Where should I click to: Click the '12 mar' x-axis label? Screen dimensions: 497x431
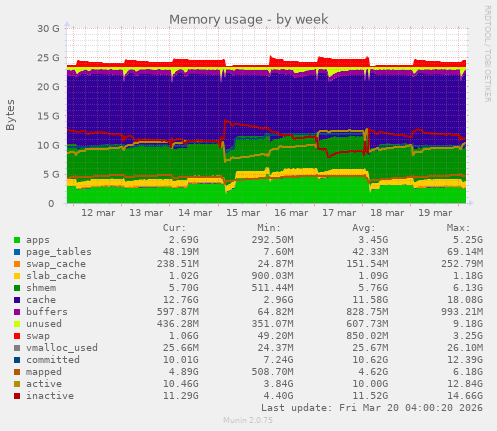(x=98, y=213)
